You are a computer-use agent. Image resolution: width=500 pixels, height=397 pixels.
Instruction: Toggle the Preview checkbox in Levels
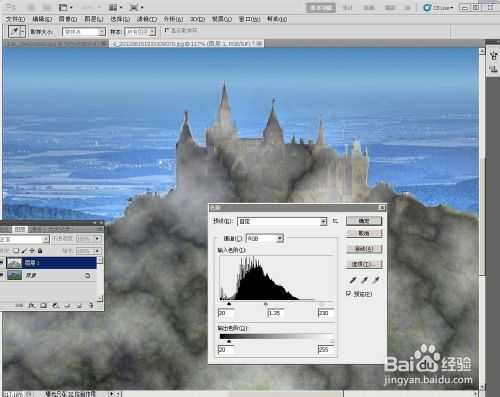coord(349,293)
